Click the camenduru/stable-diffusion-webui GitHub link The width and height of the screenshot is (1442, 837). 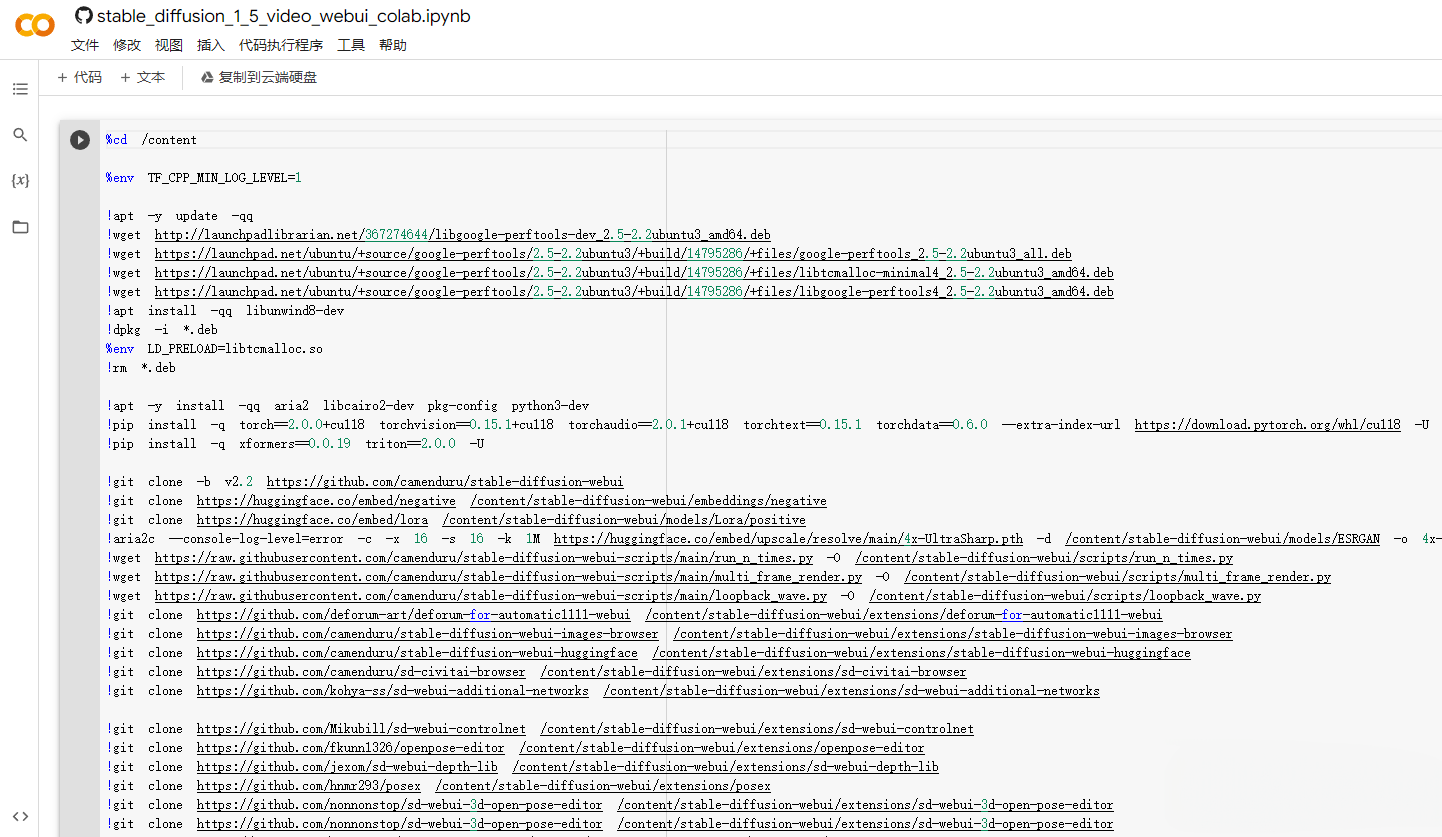coord(444,482)
